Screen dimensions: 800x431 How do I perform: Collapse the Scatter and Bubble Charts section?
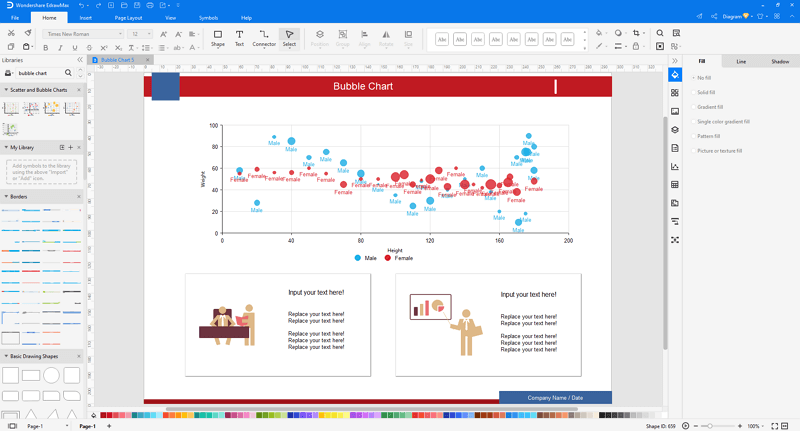tap(6, 90)
